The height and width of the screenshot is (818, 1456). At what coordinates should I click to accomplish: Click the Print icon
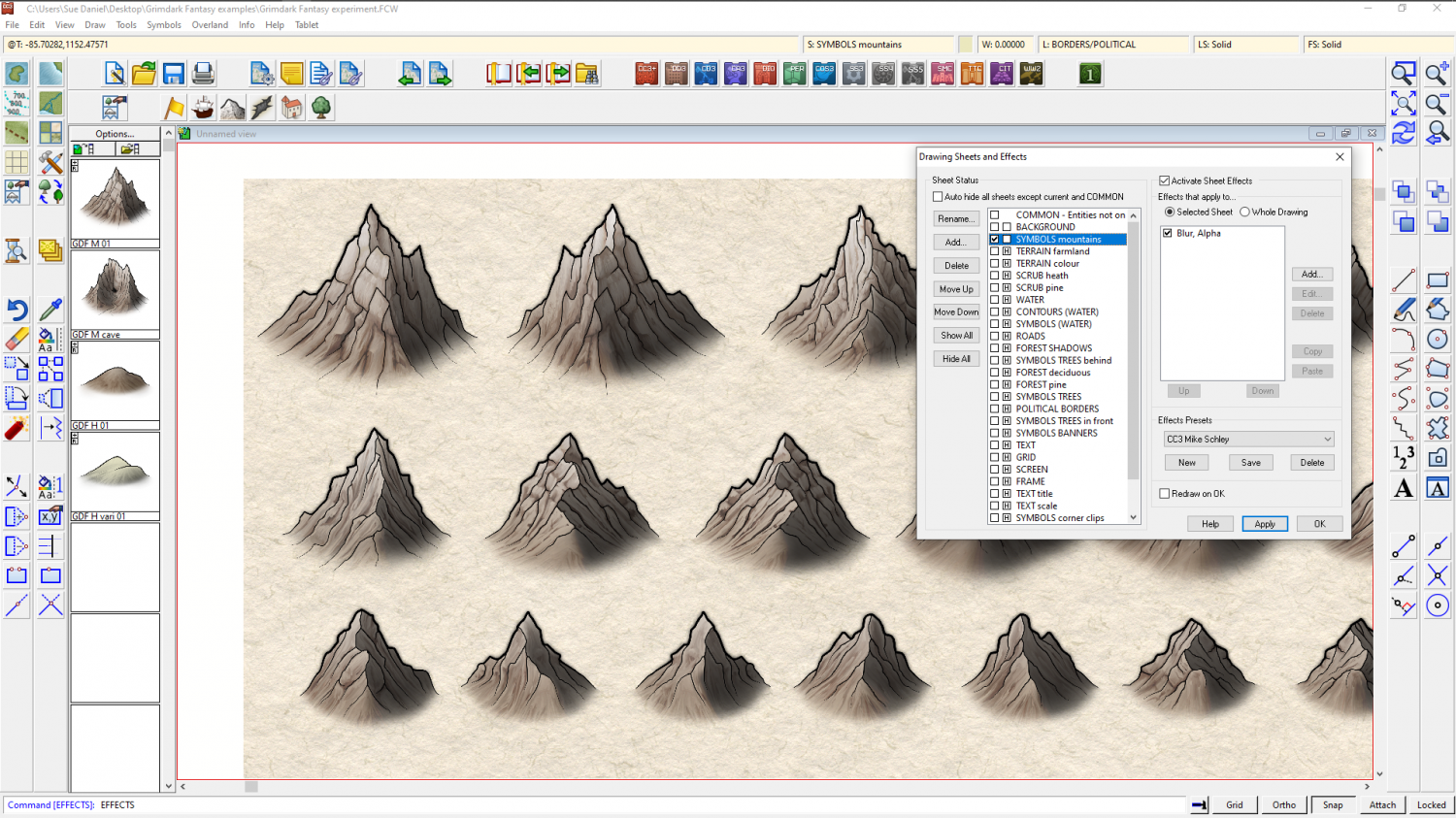[203, 74]
